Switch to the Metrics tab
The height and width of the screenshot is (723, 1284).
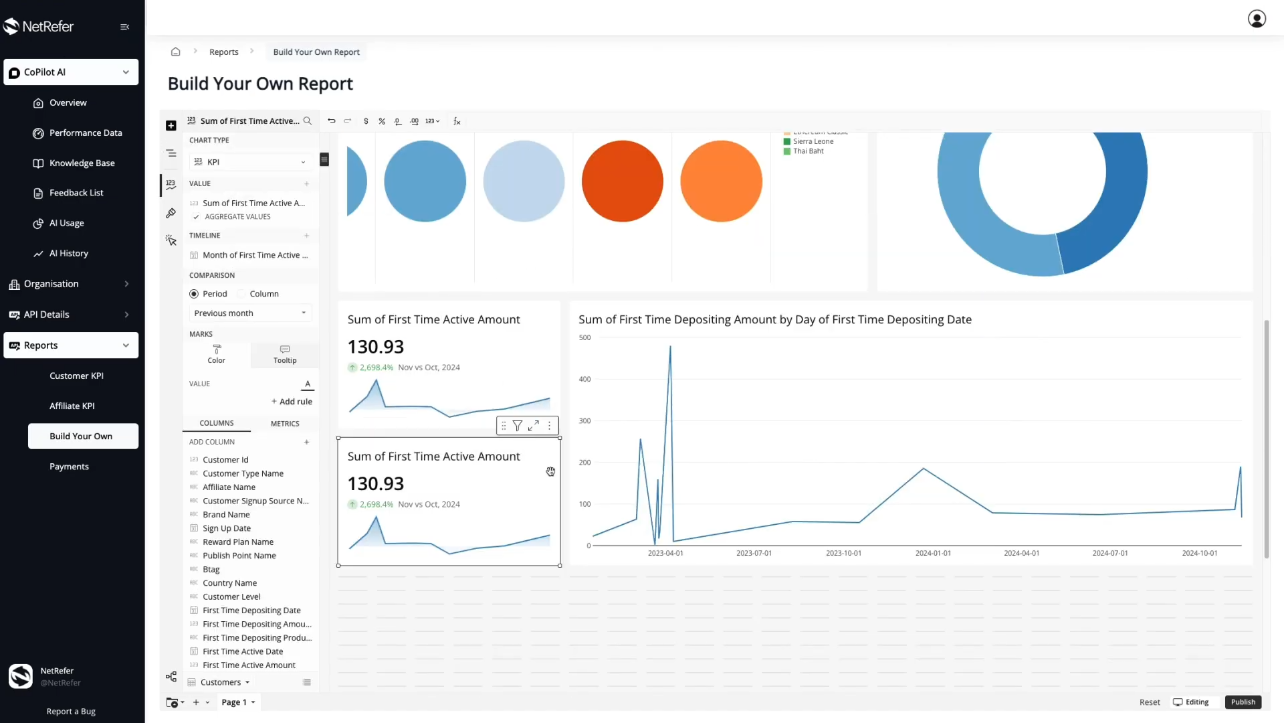[285, 424]
